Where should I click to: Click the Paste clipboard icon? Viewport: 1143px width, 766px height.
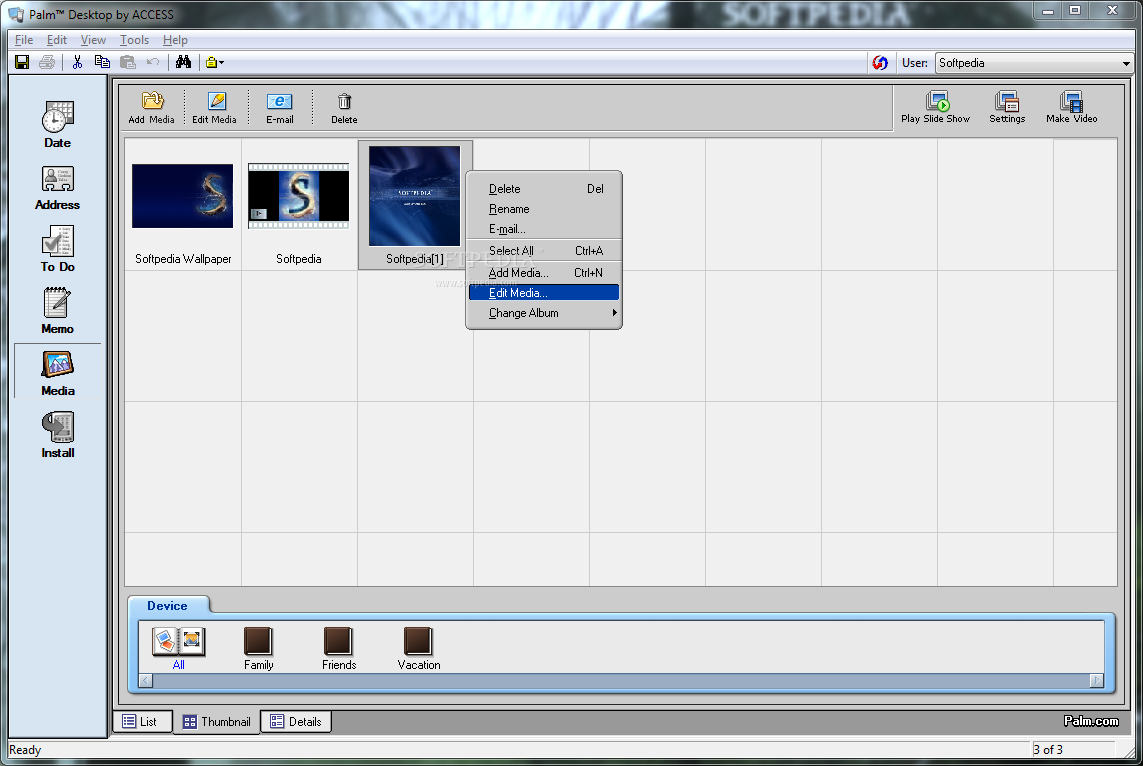128,63
